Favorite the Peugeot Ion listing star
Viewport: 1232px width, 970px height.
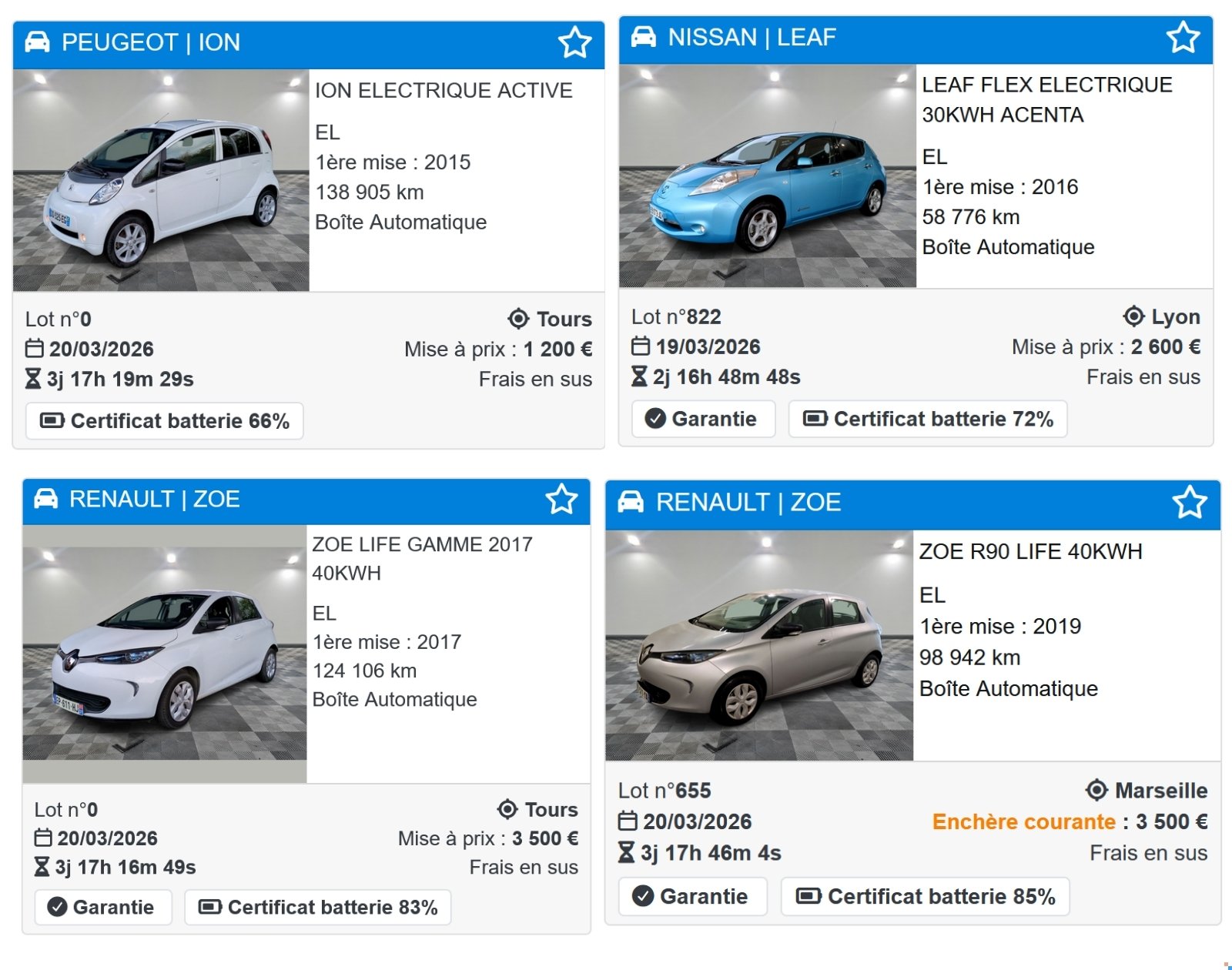coord(574,42)
